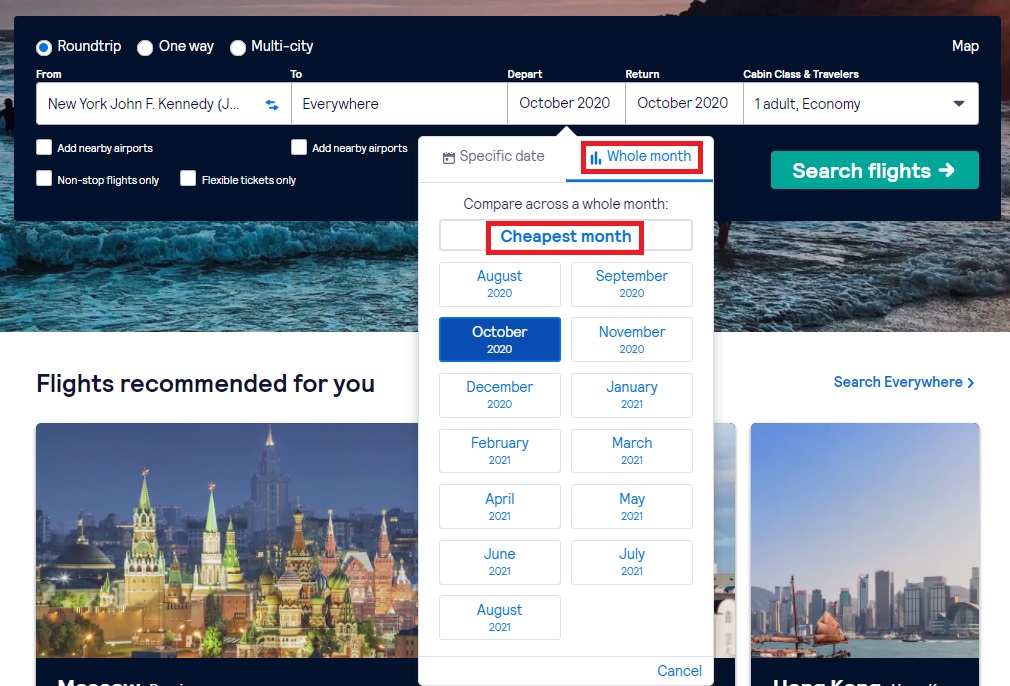This screenshot has width=1010, height=686.
Task: Click the To destination field showing Everywhere
Action: point(399,103)
